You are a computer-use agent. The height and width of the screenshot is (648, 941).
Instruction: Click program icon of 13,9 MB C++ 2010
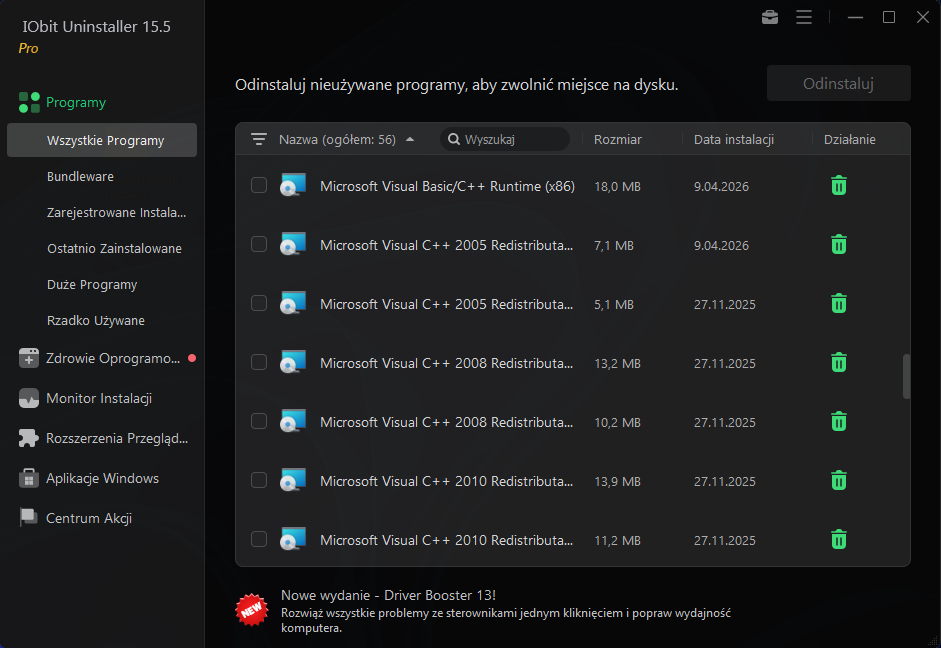(293, 480)
